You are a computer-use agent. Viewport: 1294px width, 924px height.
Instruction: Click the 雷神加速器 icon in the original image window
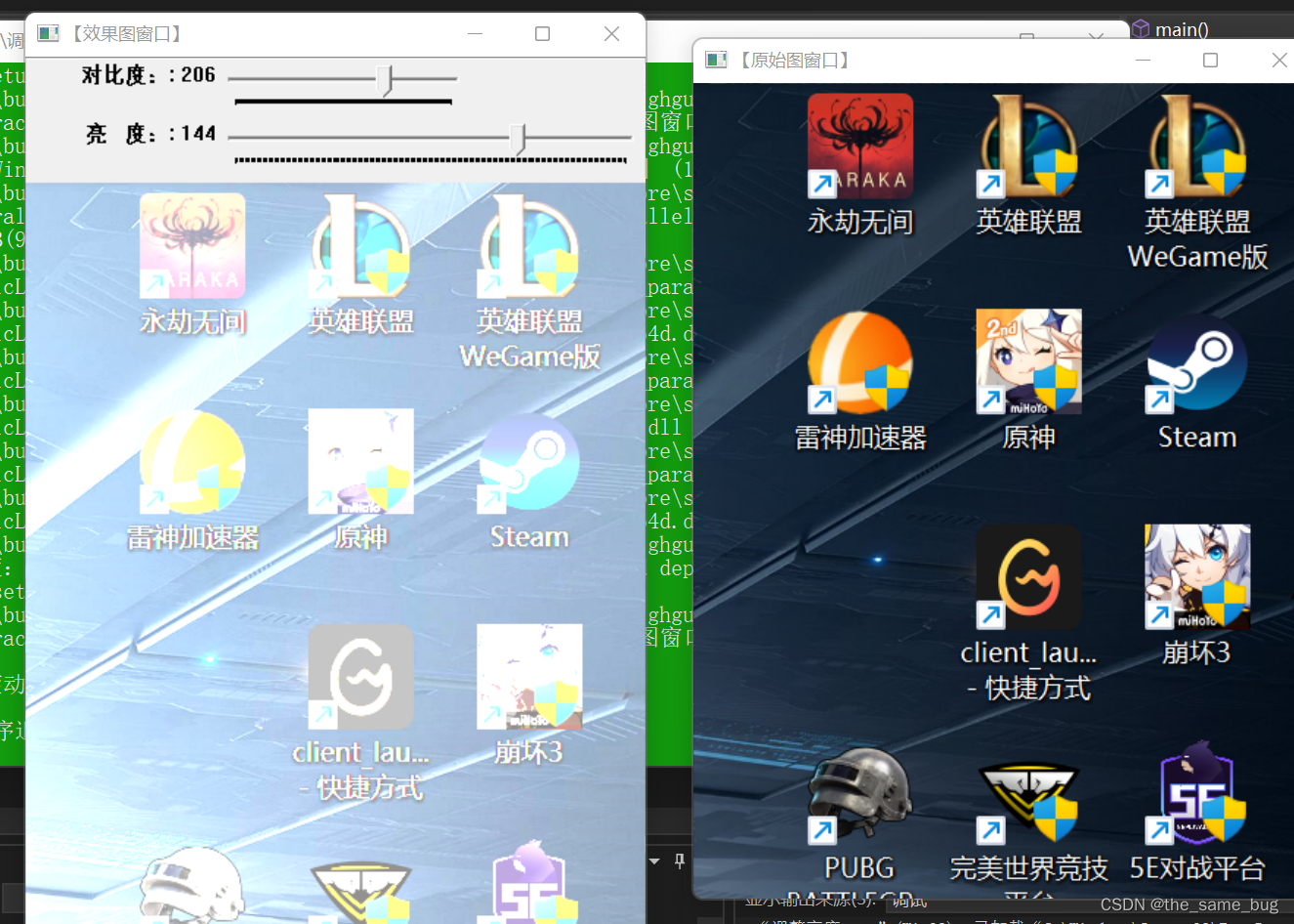pyautogui.click(x=860, y=361)
